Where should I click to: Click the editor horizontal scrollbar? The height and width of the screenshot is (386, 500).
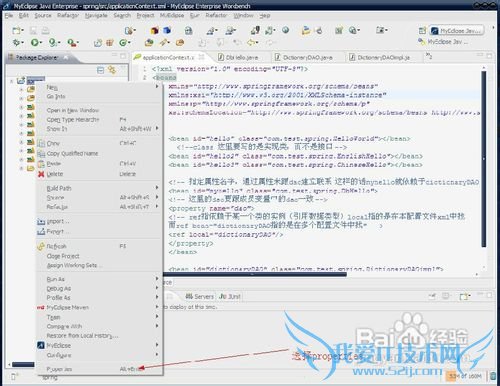tap(254, 274)
